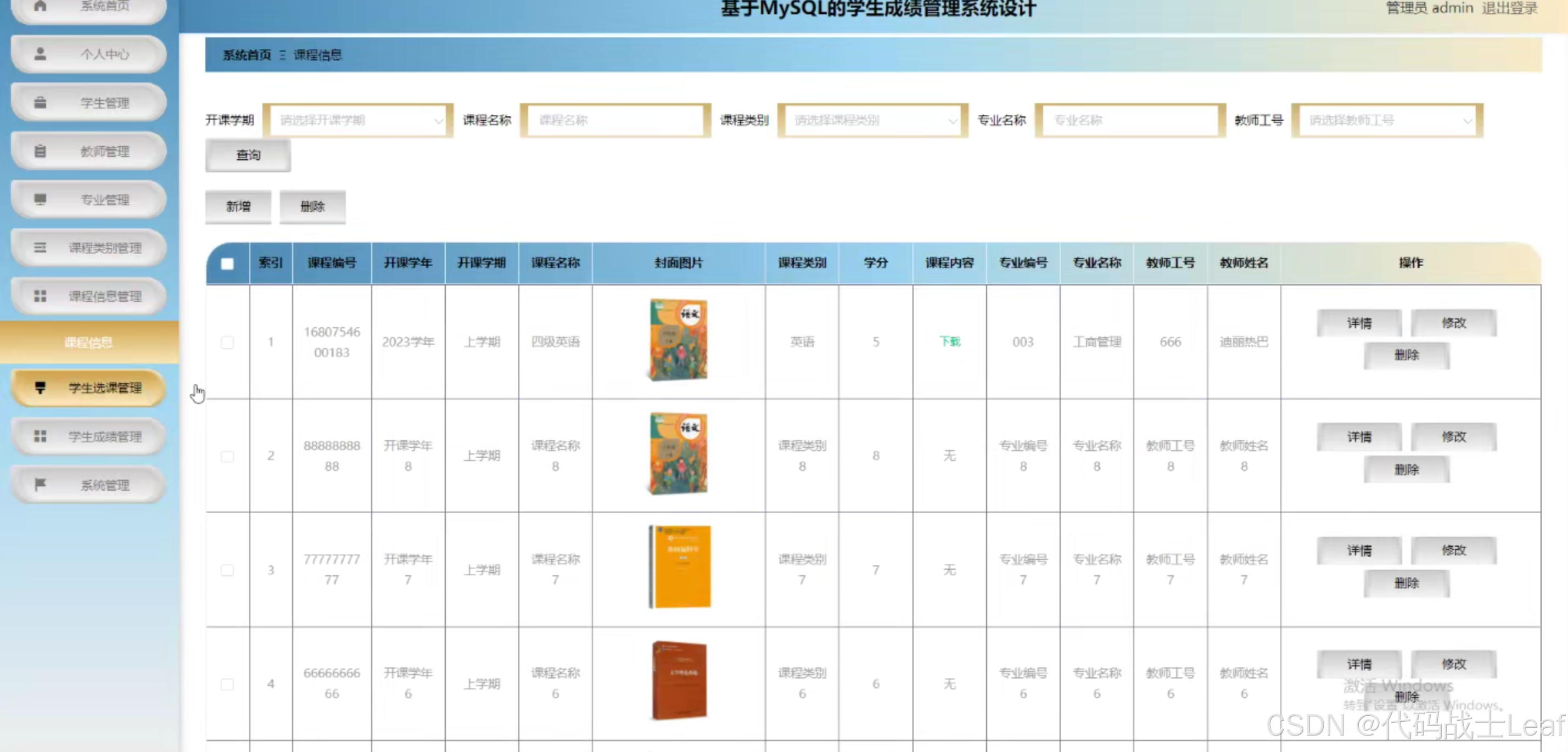Click the 专业名称 cell 工商管理
This screenshot has height=752, width=1568.
1096,342
